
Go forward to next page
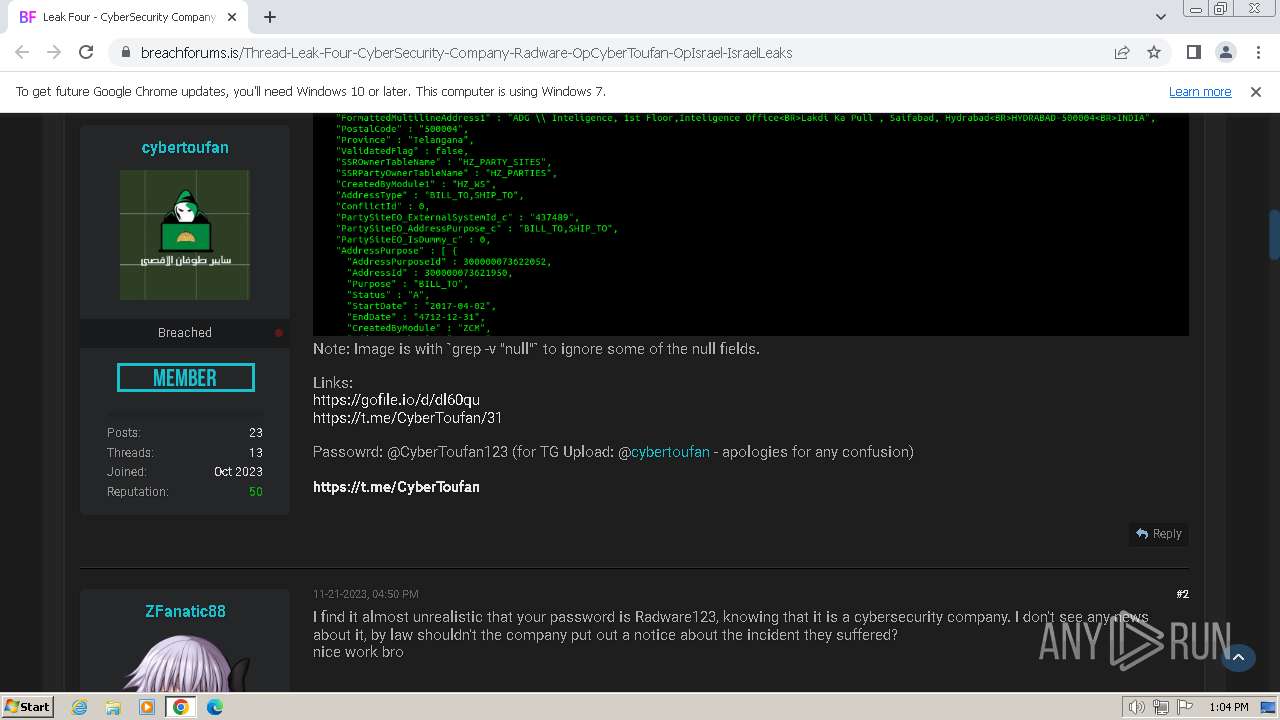[x=54, y=52]
